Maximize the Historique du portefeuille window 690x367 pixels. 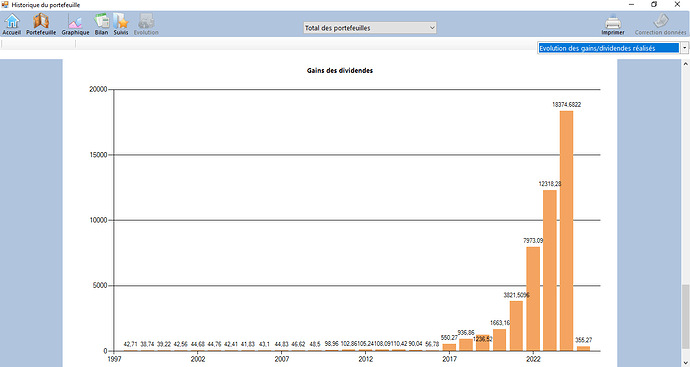[x=654, y=4]
